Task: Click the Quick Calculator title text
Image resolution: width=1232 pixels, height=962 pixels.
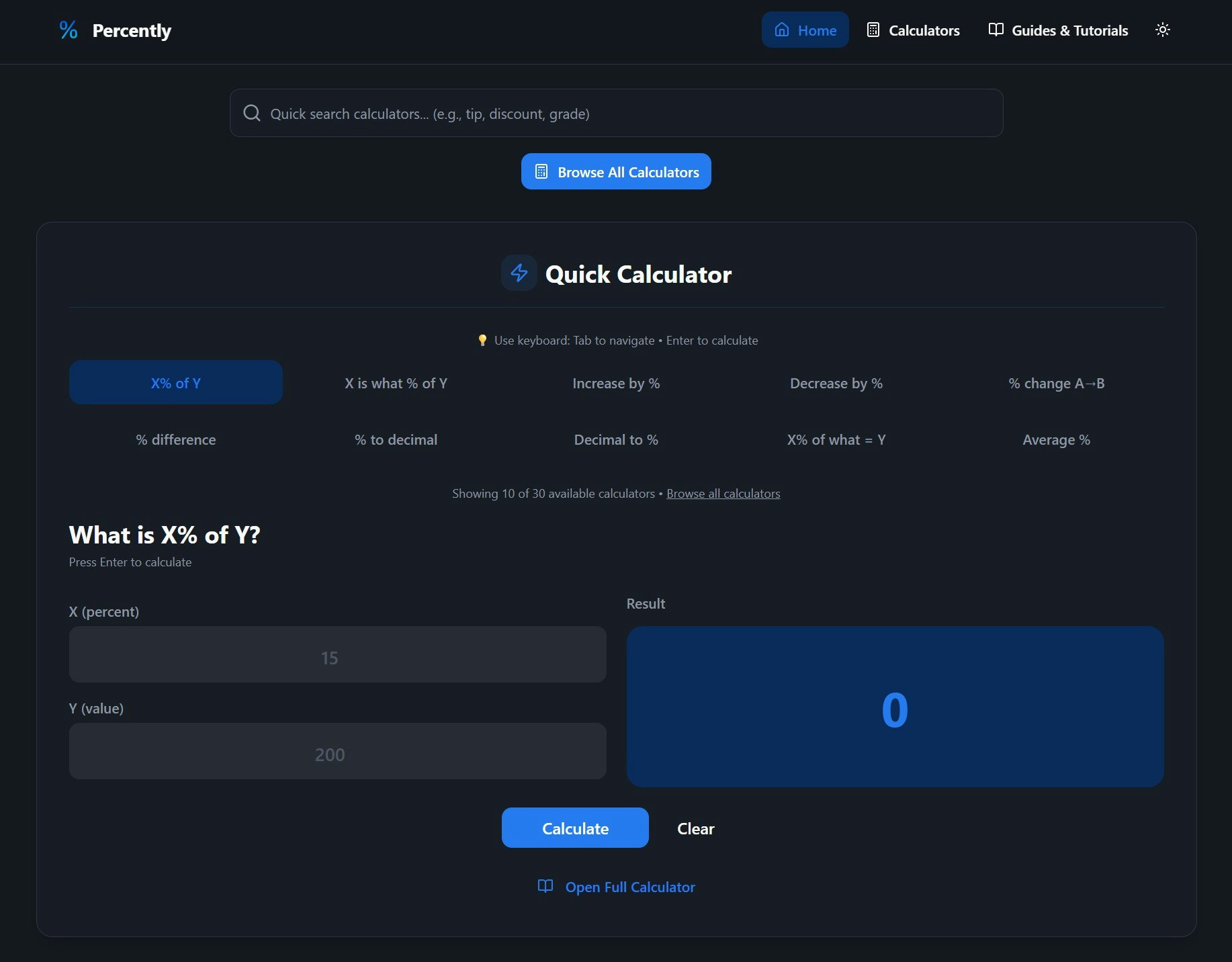Action: pos(638,274)
